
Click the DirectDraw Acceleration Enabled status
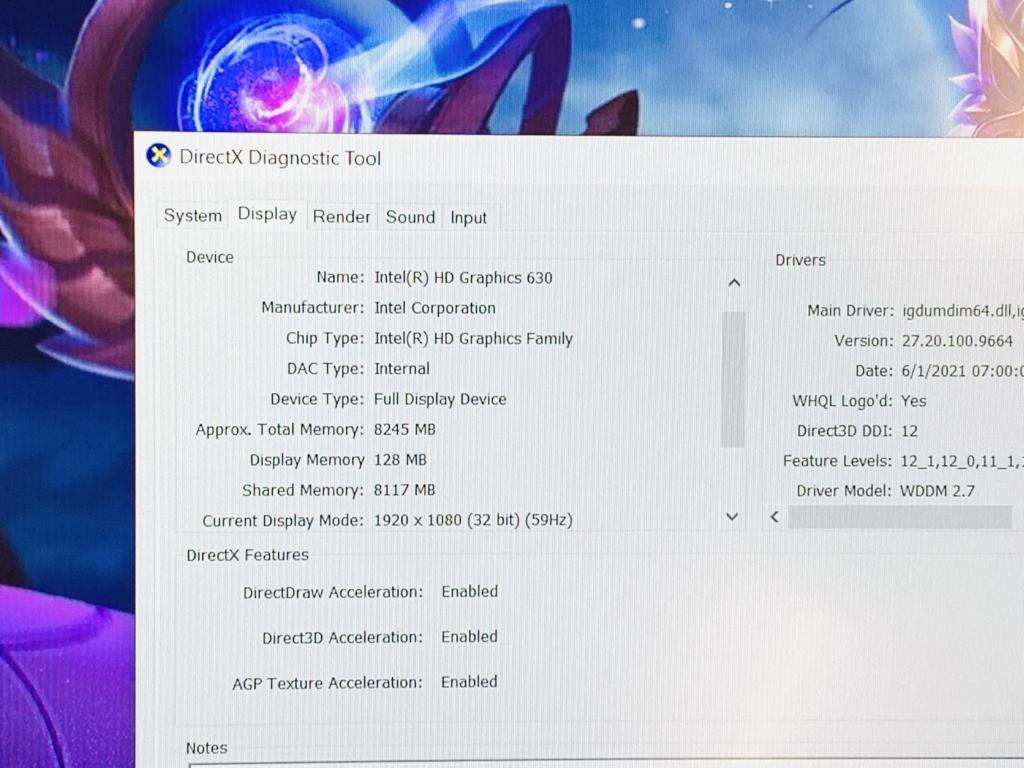470,591
